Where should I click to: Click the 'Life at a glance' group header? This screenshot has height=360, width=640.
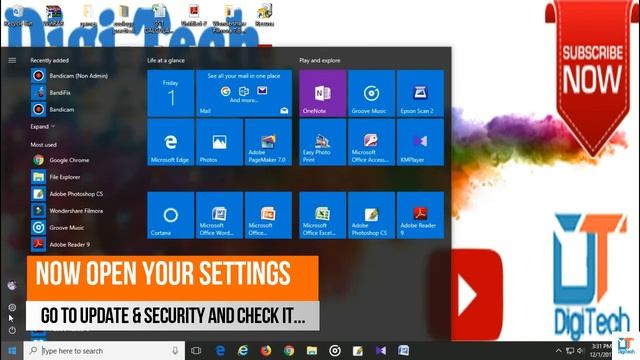point(166,60)
